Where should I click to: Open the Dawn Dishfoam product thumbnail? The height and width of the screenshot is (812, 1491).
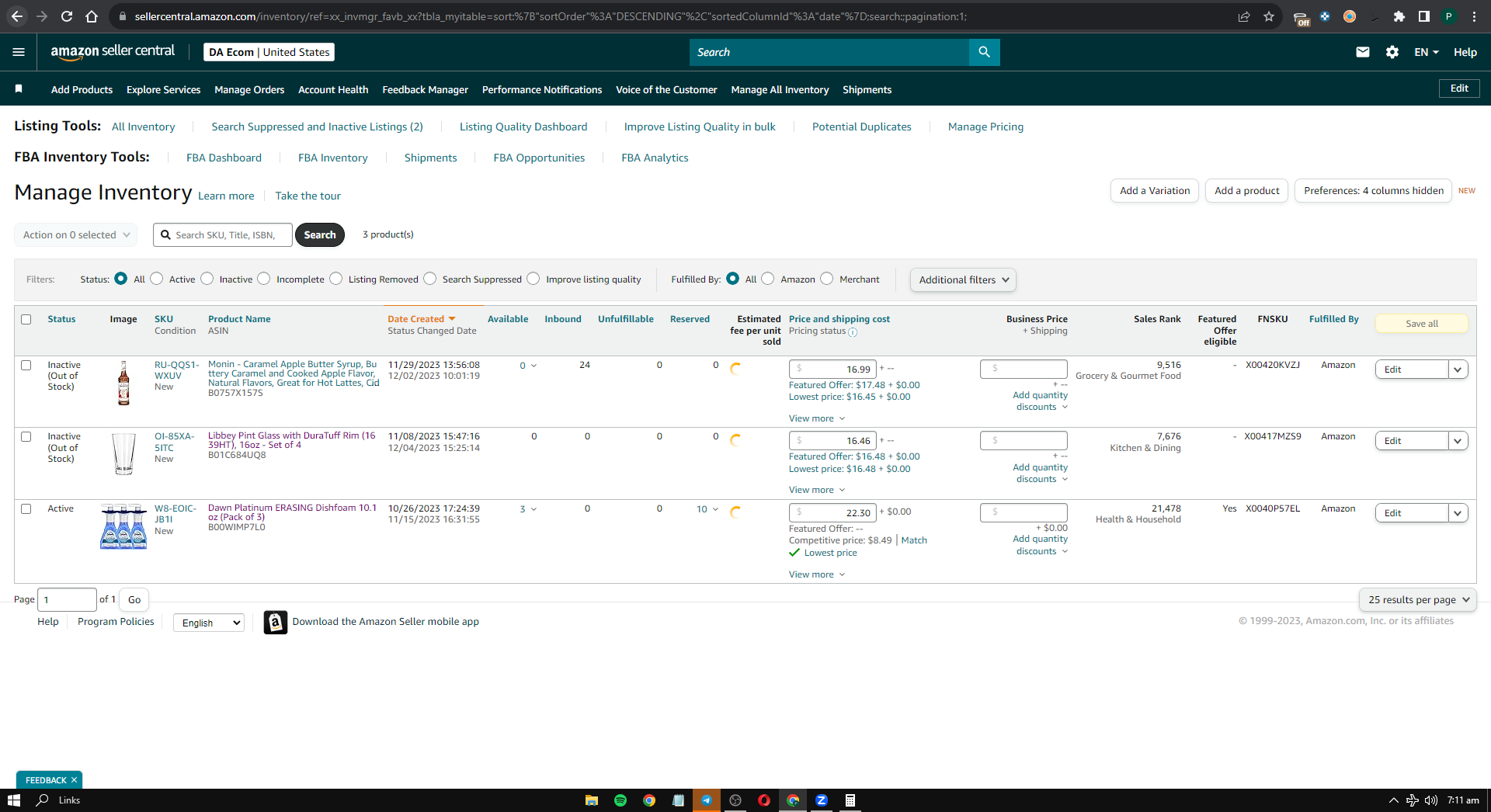[x=123, y=526]
